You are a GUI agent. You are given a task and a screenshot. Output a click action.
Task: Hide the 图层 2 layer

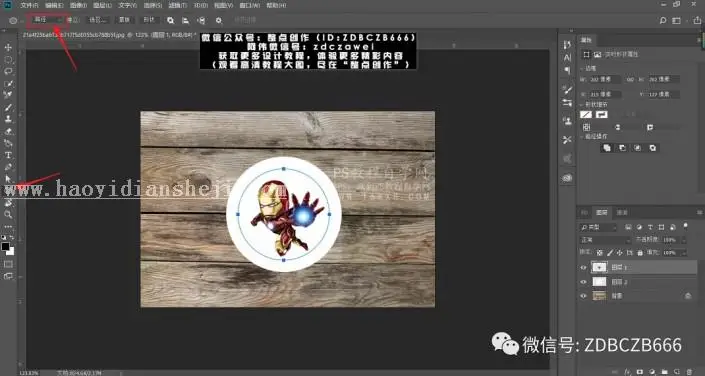coord(584,282)
